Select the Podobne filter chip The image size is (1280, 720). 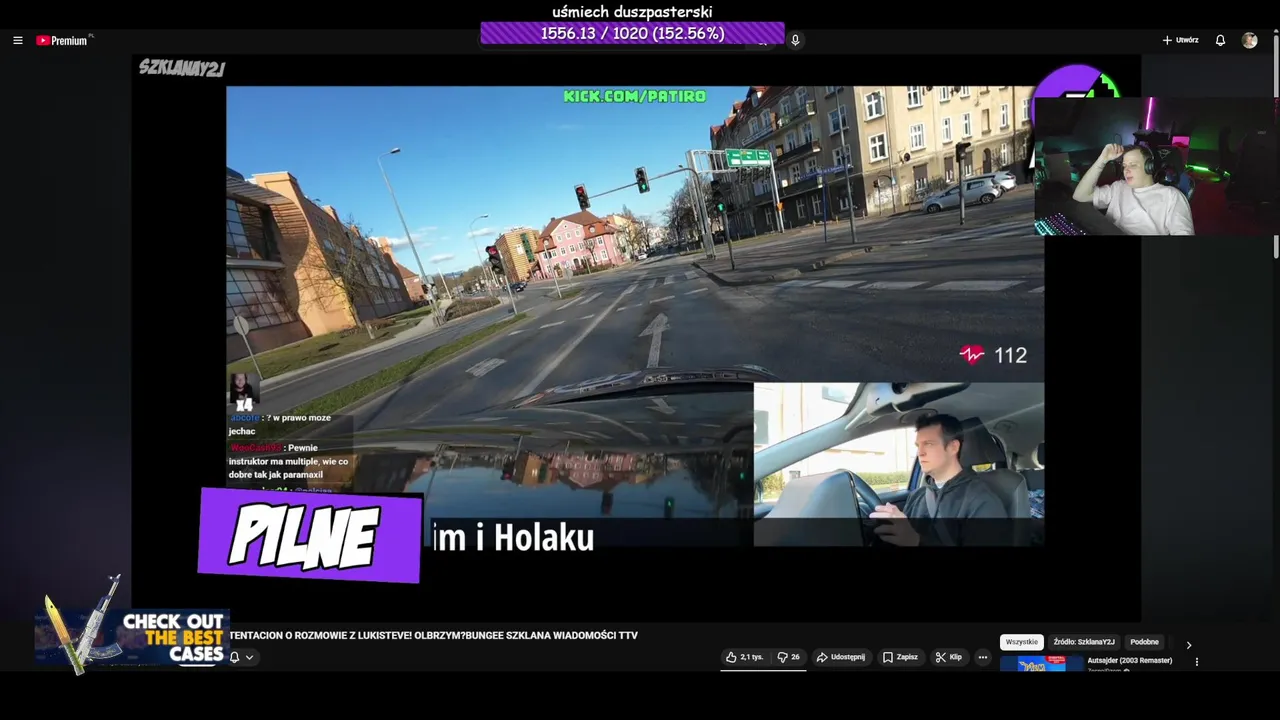[1144, 642]
